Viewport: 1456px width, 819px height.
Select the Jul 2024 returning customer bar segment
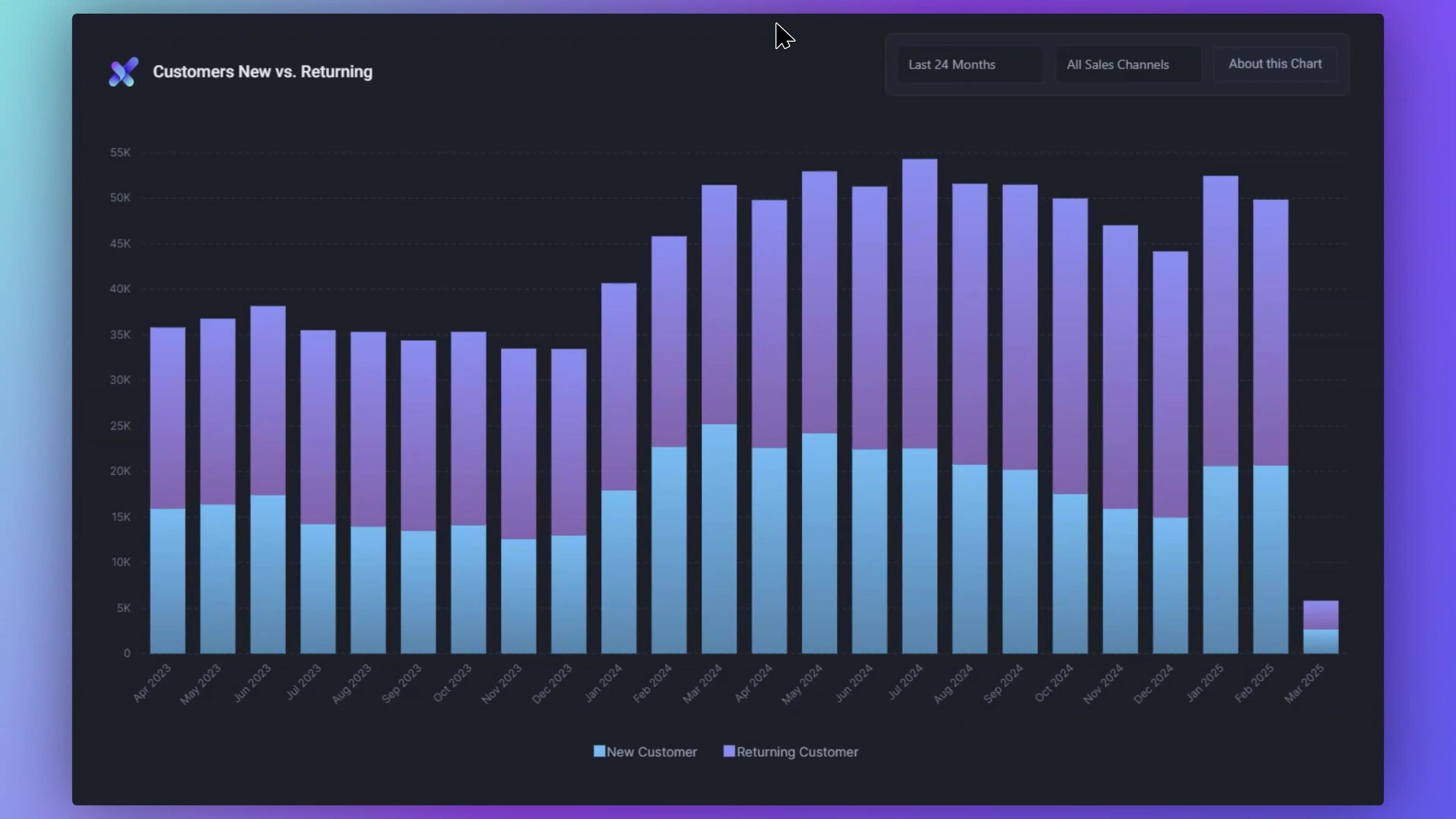point(919,303)
